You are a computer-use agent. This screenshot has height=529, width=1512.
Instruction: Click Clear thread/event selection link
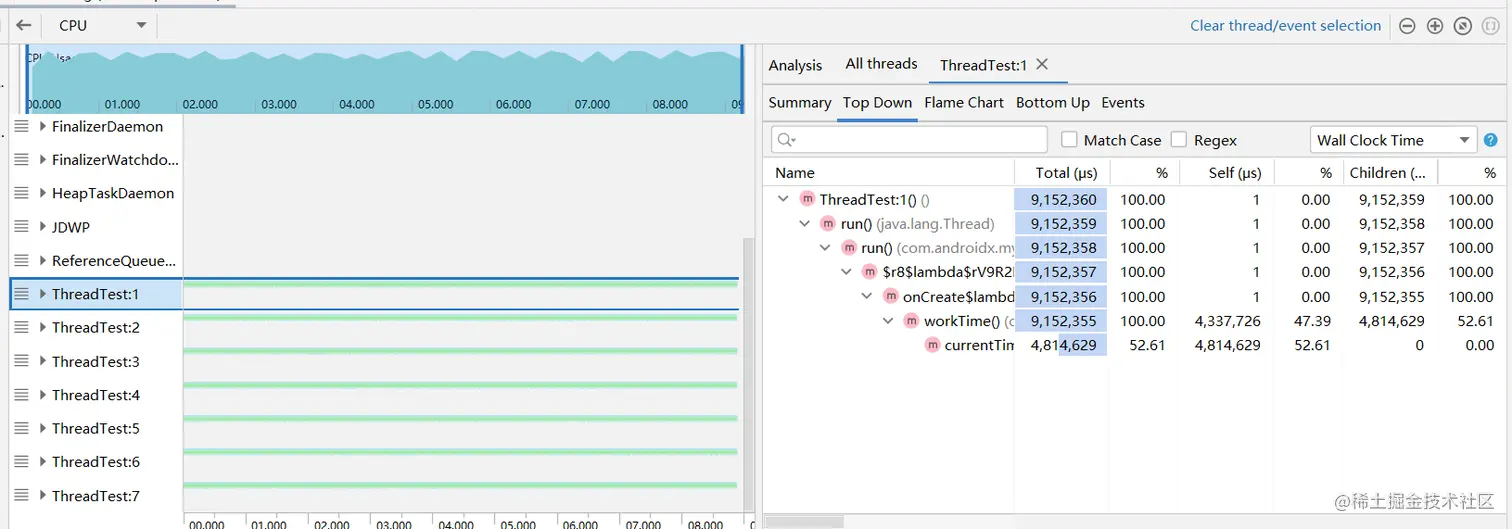1285,26
